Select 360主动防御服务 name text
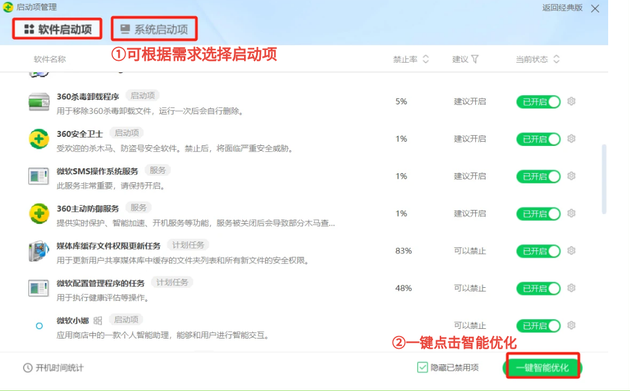Viewport: 630px width, 391px height. point(88,209)
